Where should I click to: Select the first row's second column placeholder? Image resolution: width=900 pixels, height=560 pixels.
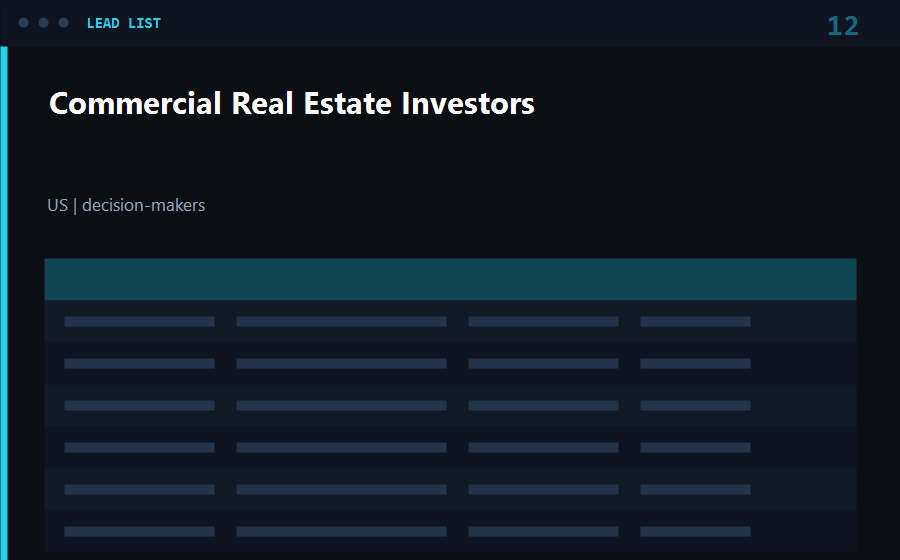[342, 321]
